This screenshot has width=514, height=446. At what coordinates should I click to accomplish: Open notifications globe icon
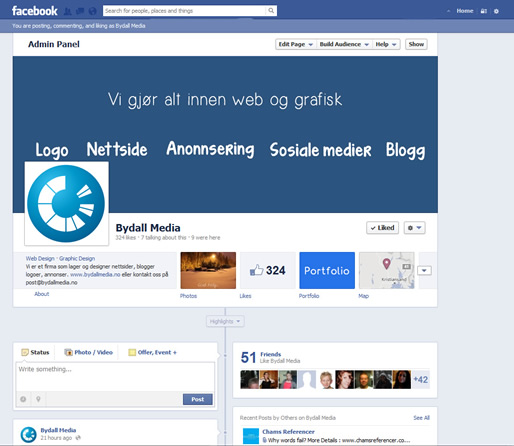pos(92,12)
